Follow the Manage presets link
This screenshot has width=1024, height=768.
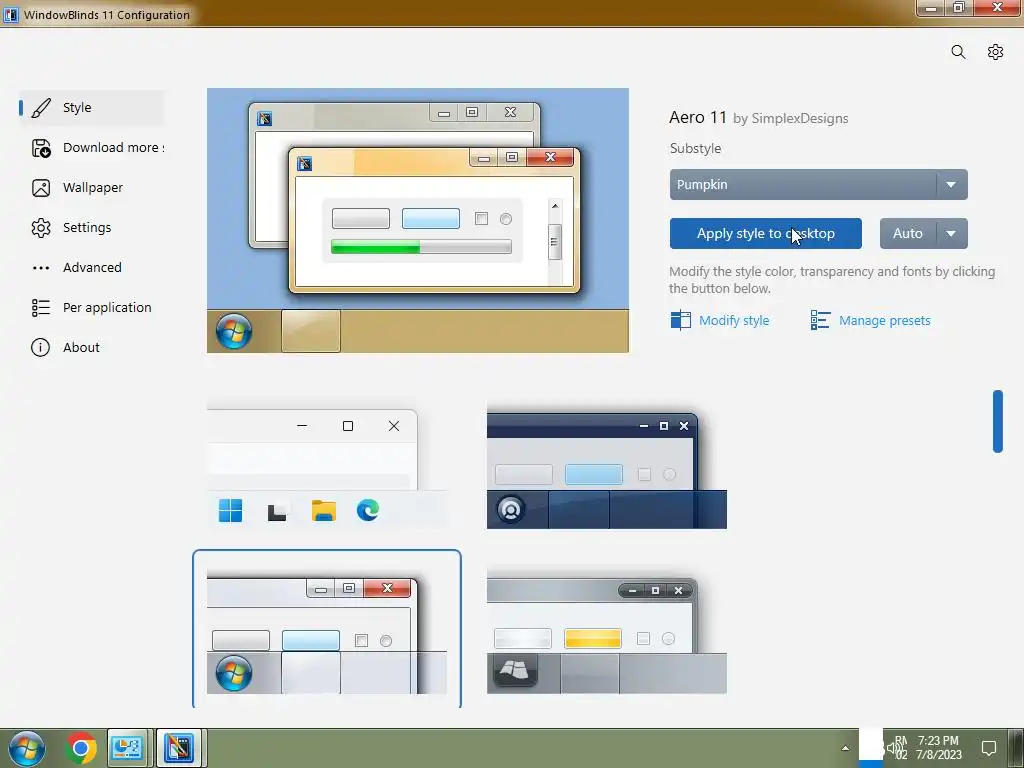(x=885, y=321)
